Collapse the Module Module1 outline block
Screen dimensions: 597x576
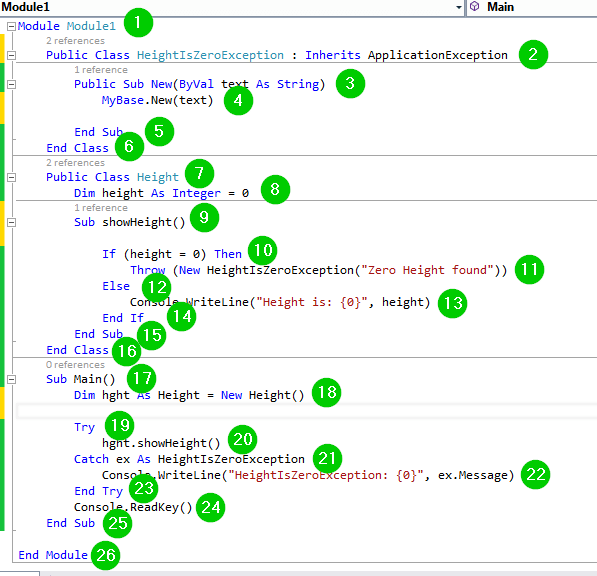[x=11, y=26]
